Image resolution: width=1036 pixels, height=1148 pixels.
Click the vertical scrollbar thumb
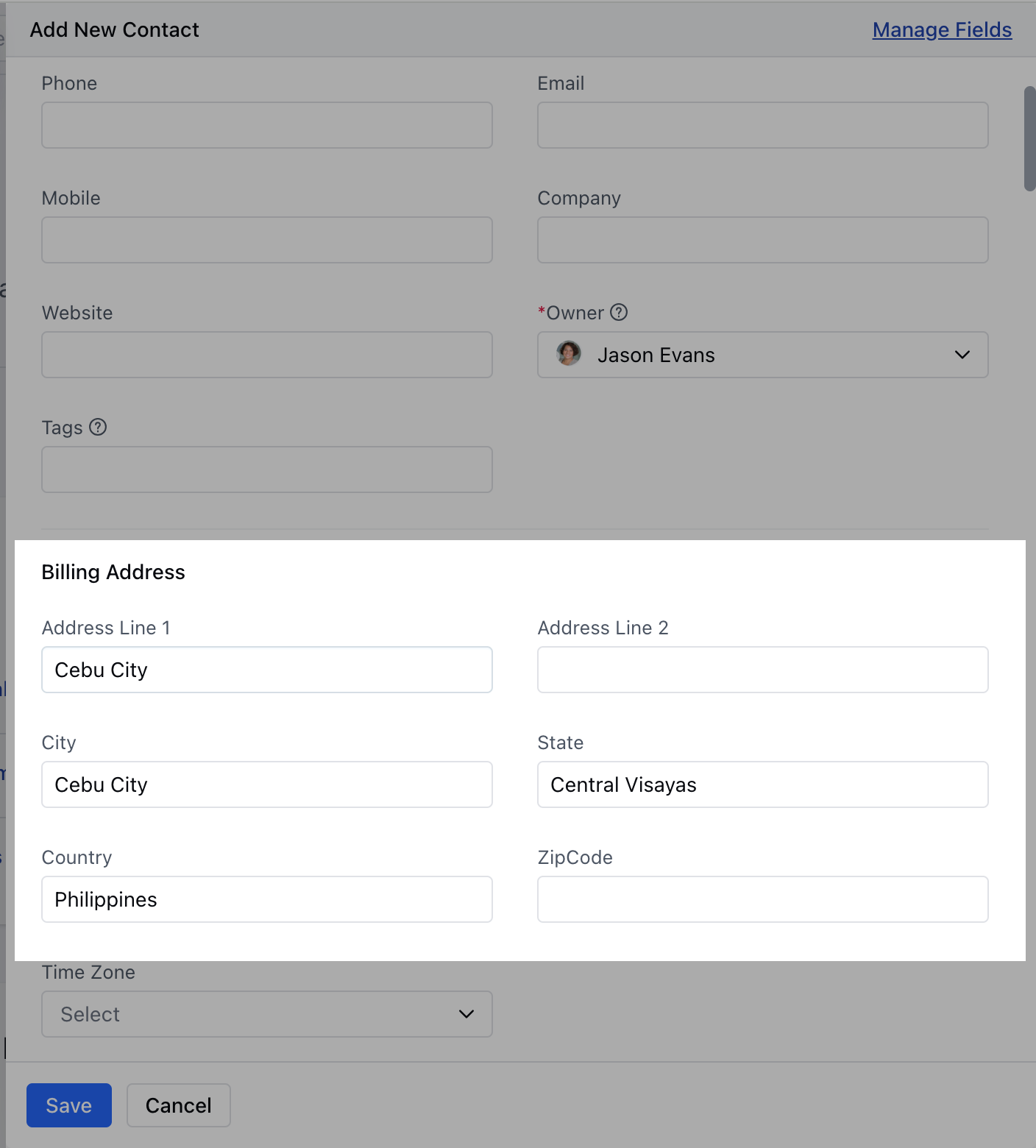(x=1030, y=139)
